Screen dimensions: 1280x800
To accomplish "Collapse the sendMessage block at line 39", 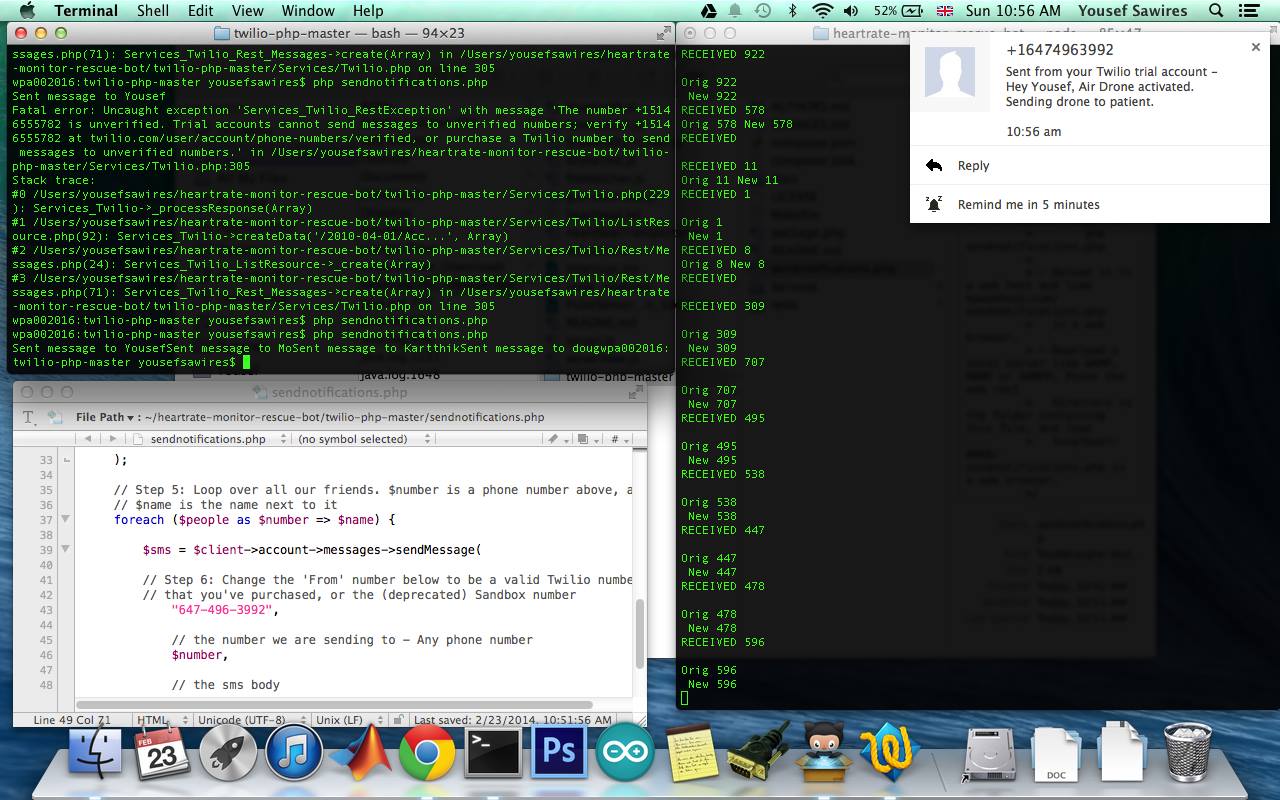I will point(65,549).
